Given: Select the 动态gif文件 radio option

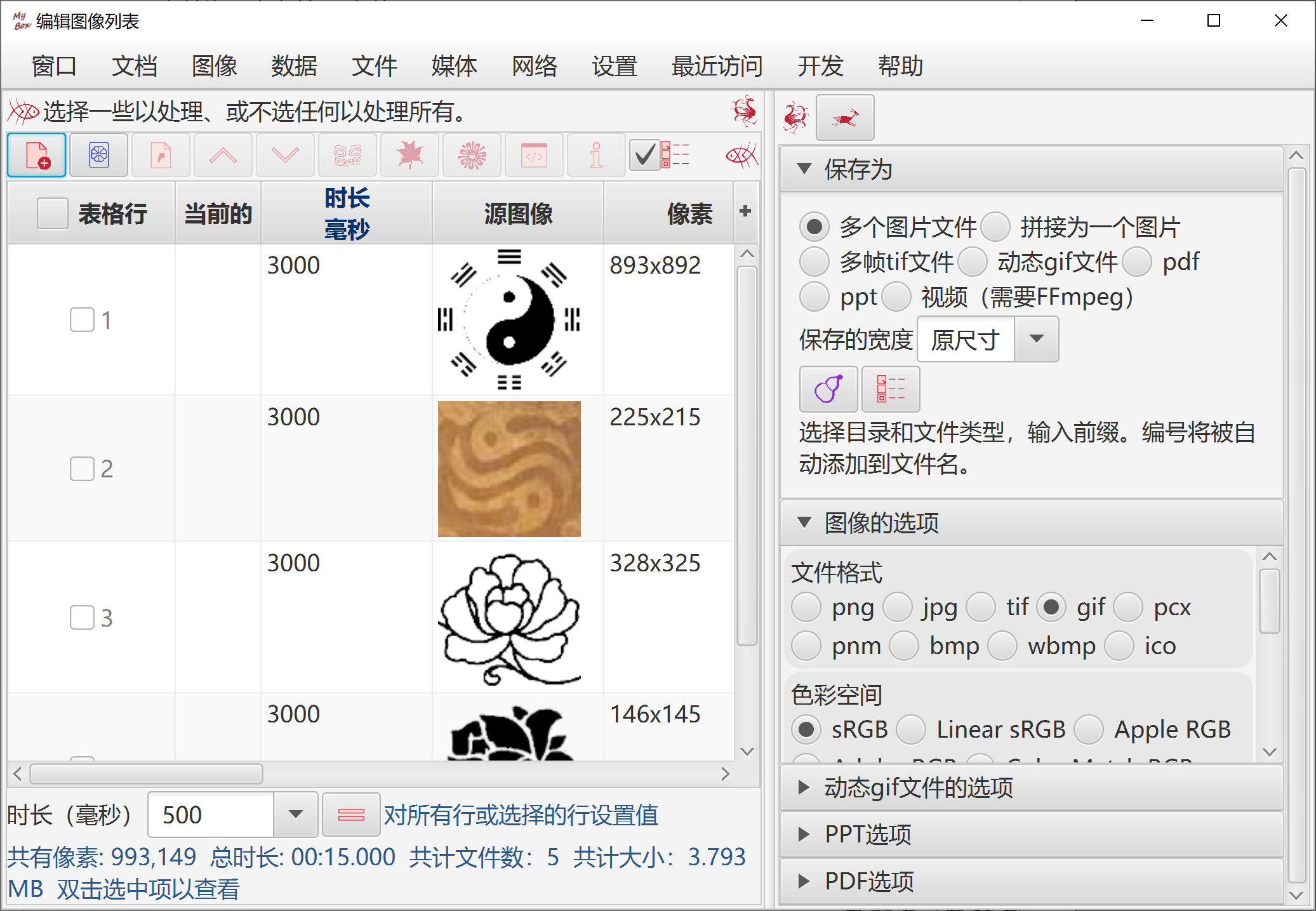Looking at the screenshot, I should (x=972, y=262).
